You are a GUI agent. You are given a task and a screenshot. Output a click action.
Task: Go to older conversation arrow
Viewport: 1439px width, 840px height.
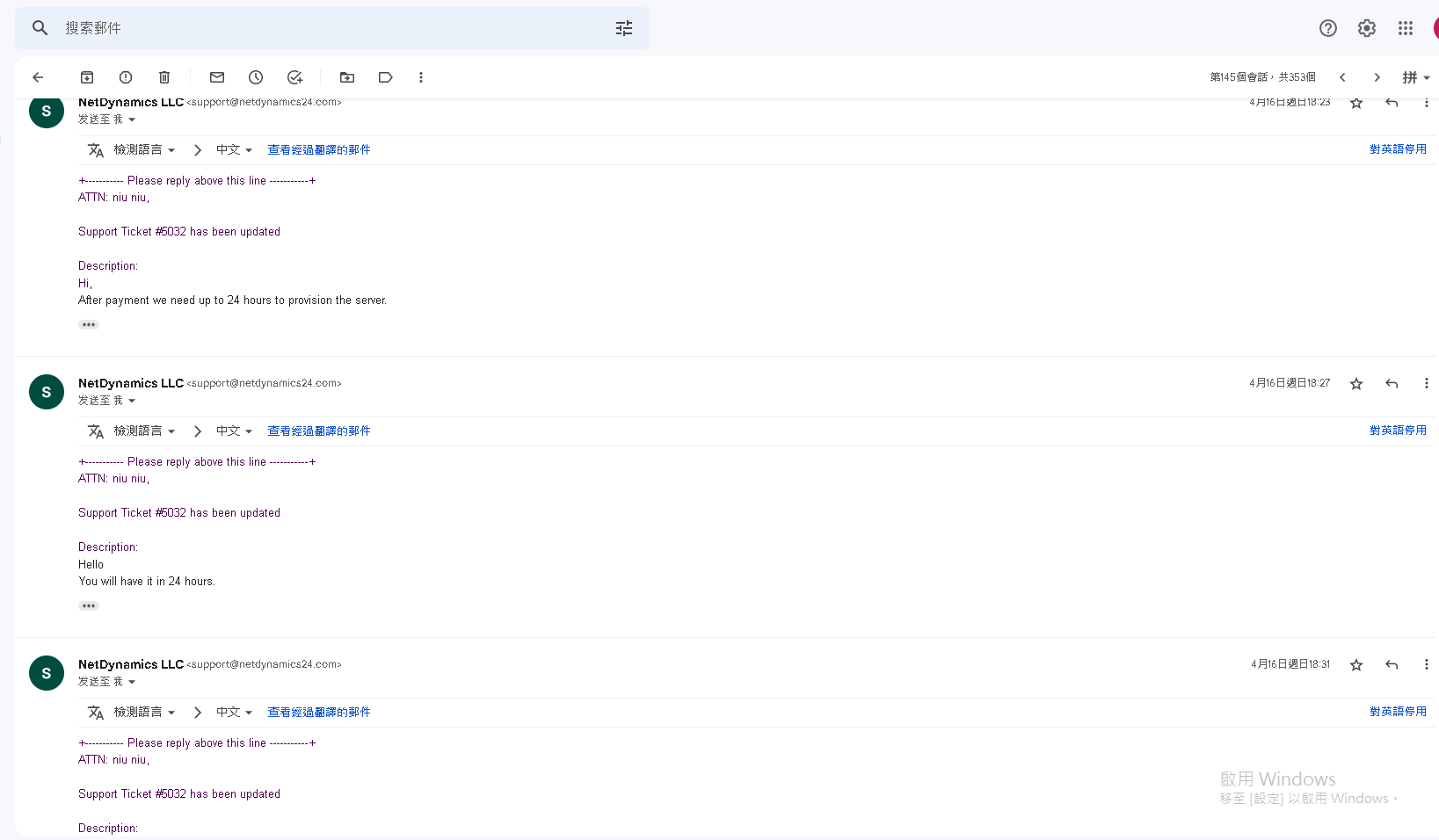click(1377, 77)
